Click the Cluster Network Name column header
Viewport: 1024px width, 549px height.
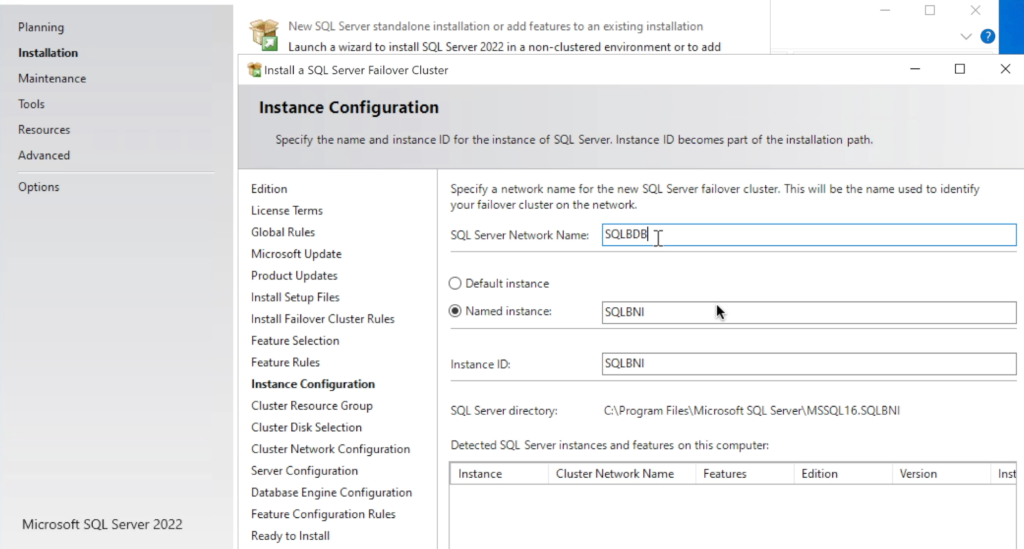[x=622, y=474]
